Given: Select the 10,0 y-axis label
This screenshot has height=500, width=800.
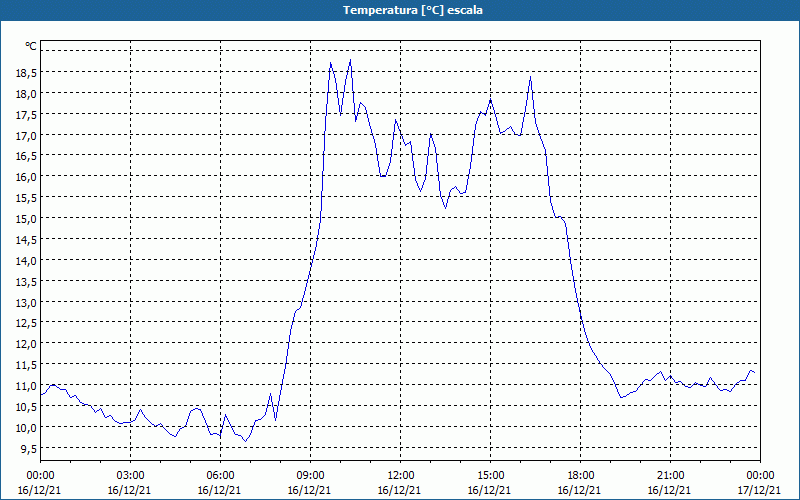Looking at the screenshot, I should click(27, 428).
